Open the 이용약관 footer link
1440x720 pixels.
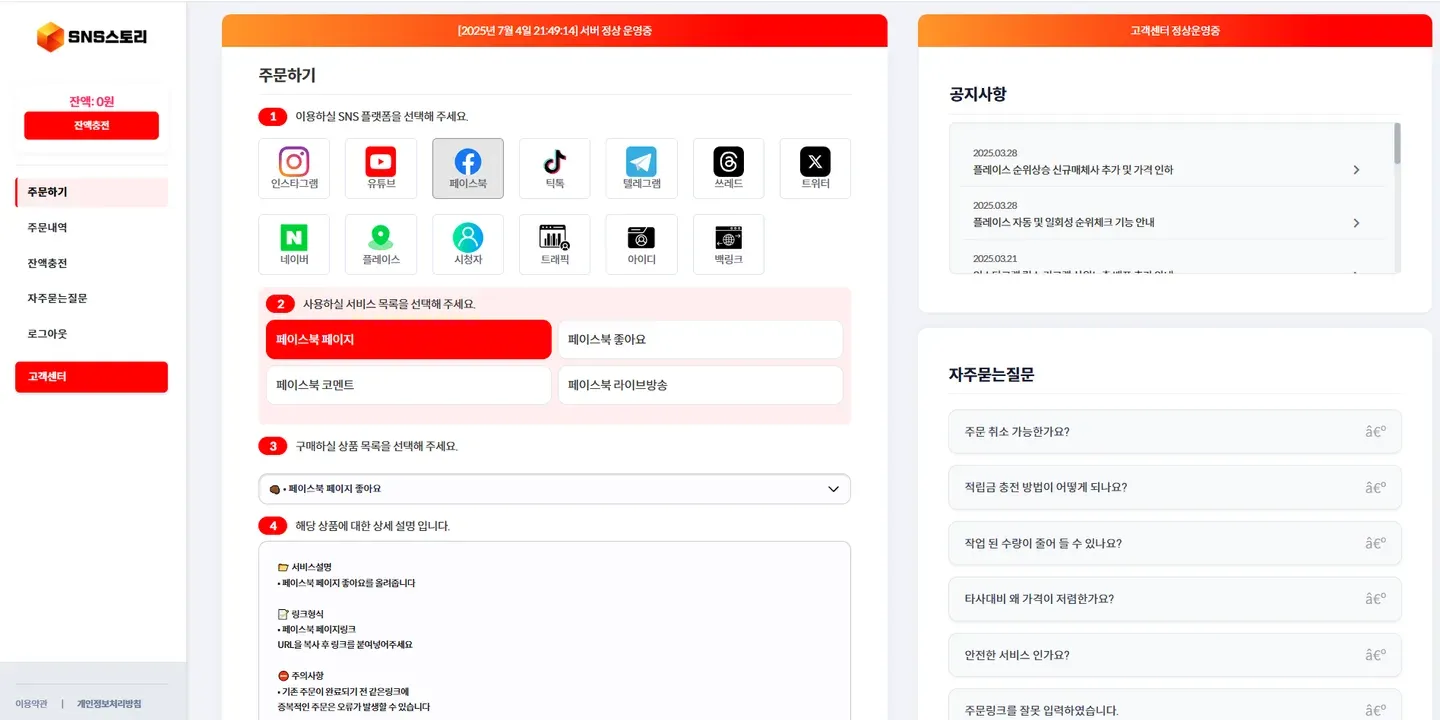coord(31,704)
